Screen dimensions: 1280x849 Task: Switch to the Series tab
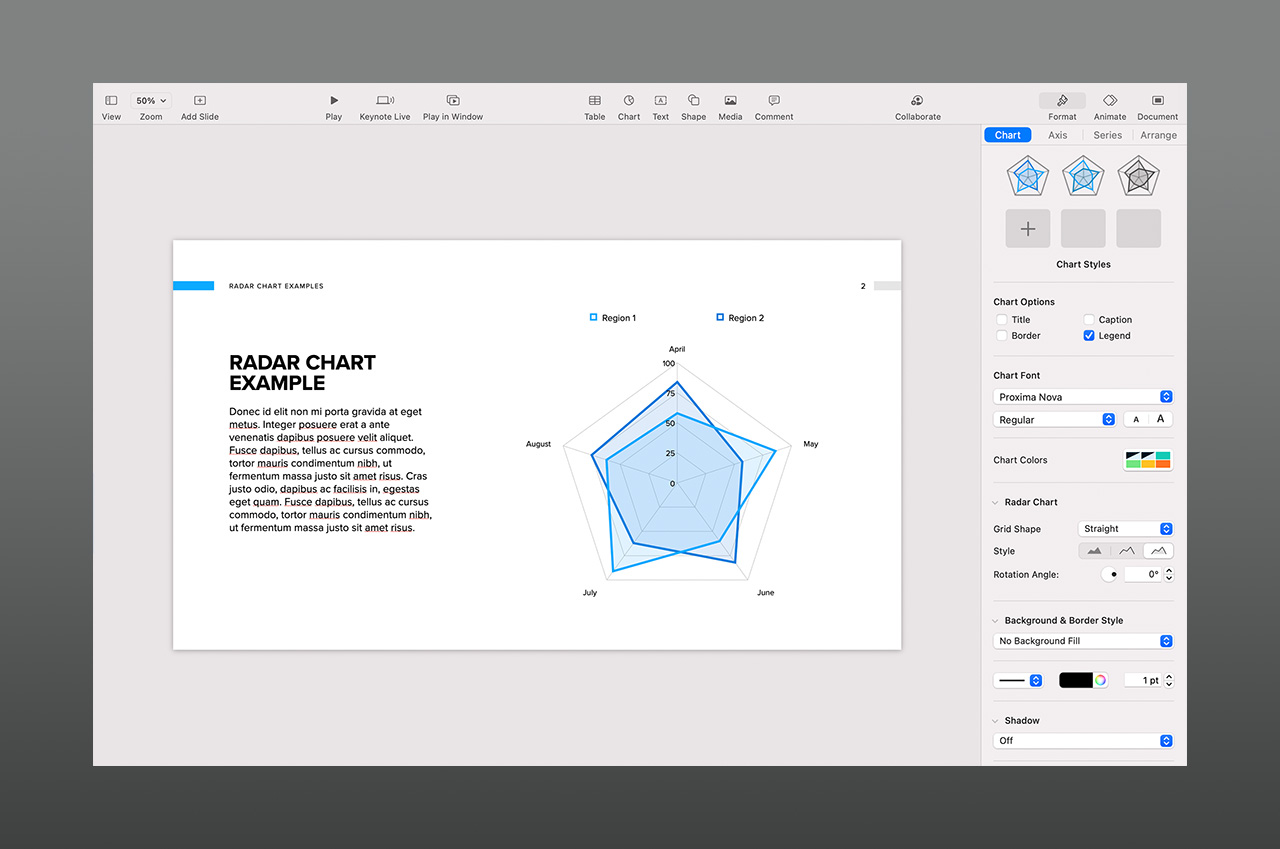[x=1107, y=135]
